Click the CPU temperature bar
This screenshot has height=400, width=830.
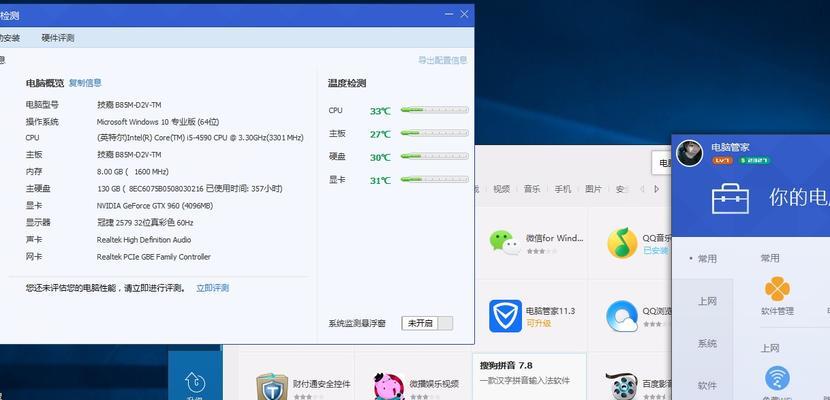click(x=435, y=110)
